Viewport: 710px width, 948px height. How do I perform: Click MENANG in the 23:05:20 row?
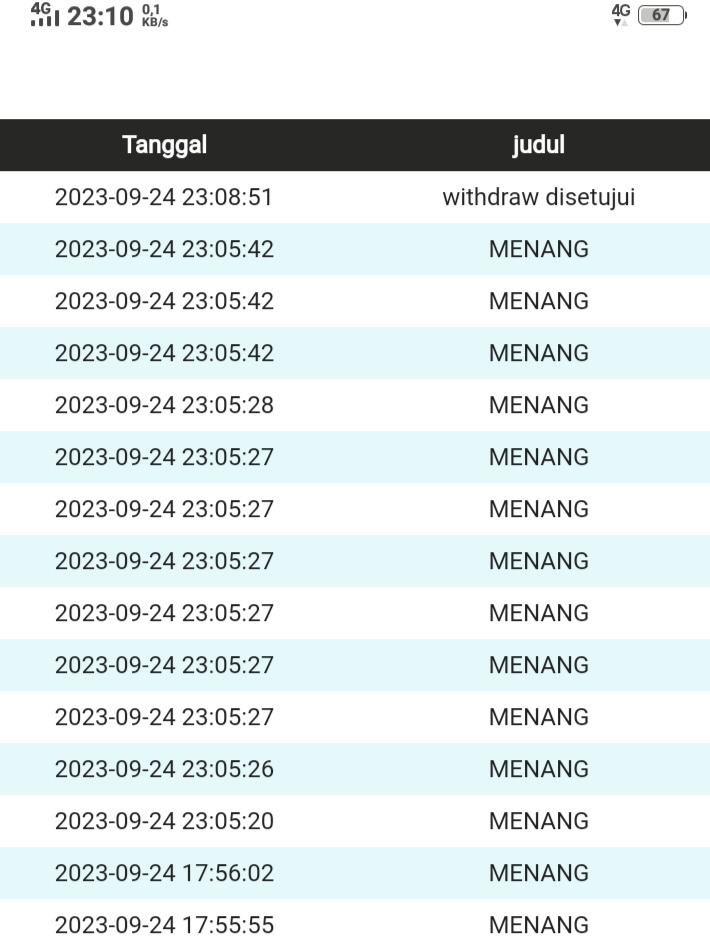point(538,822)
